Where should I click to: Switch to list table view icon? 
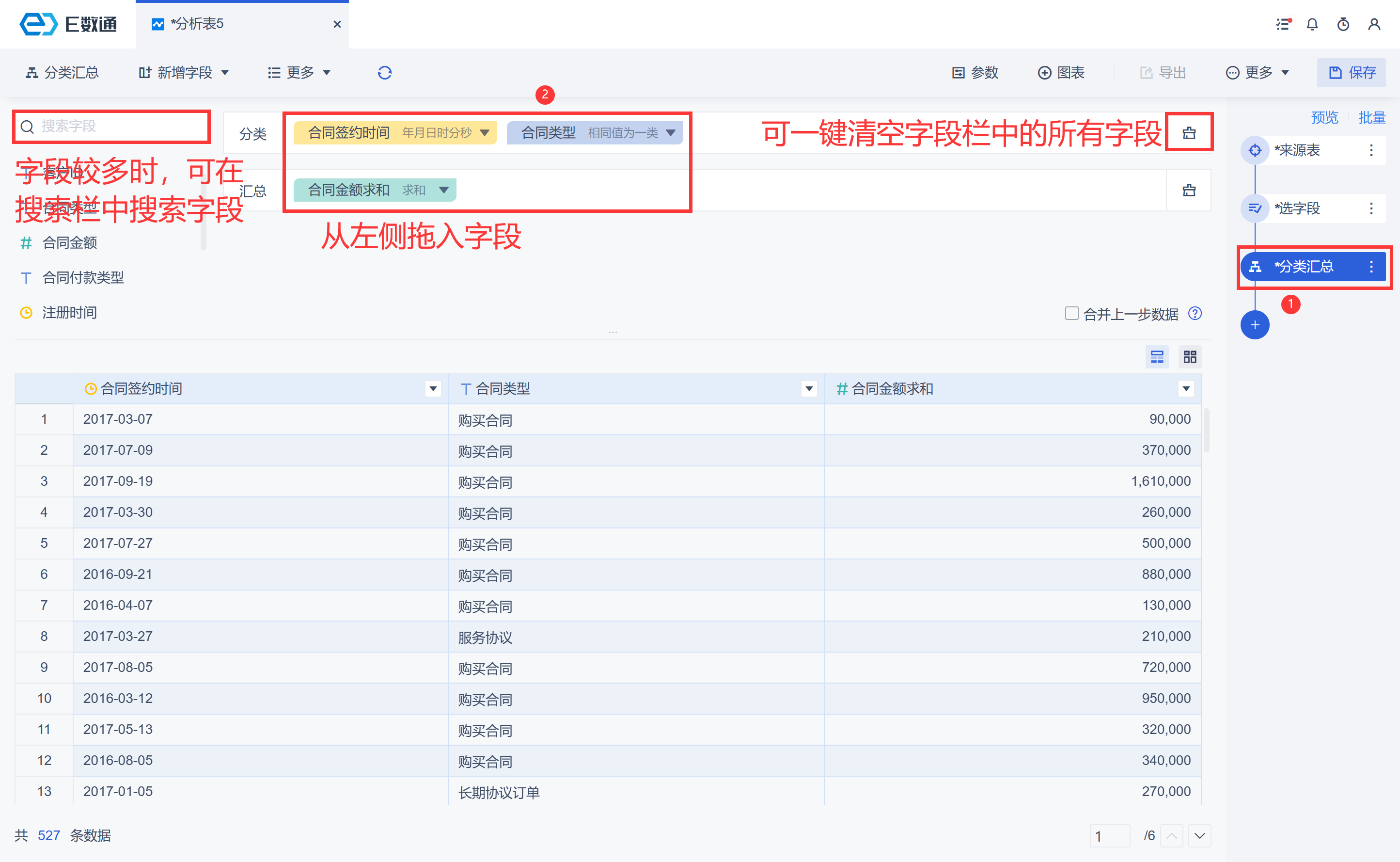click(1157, 357)
